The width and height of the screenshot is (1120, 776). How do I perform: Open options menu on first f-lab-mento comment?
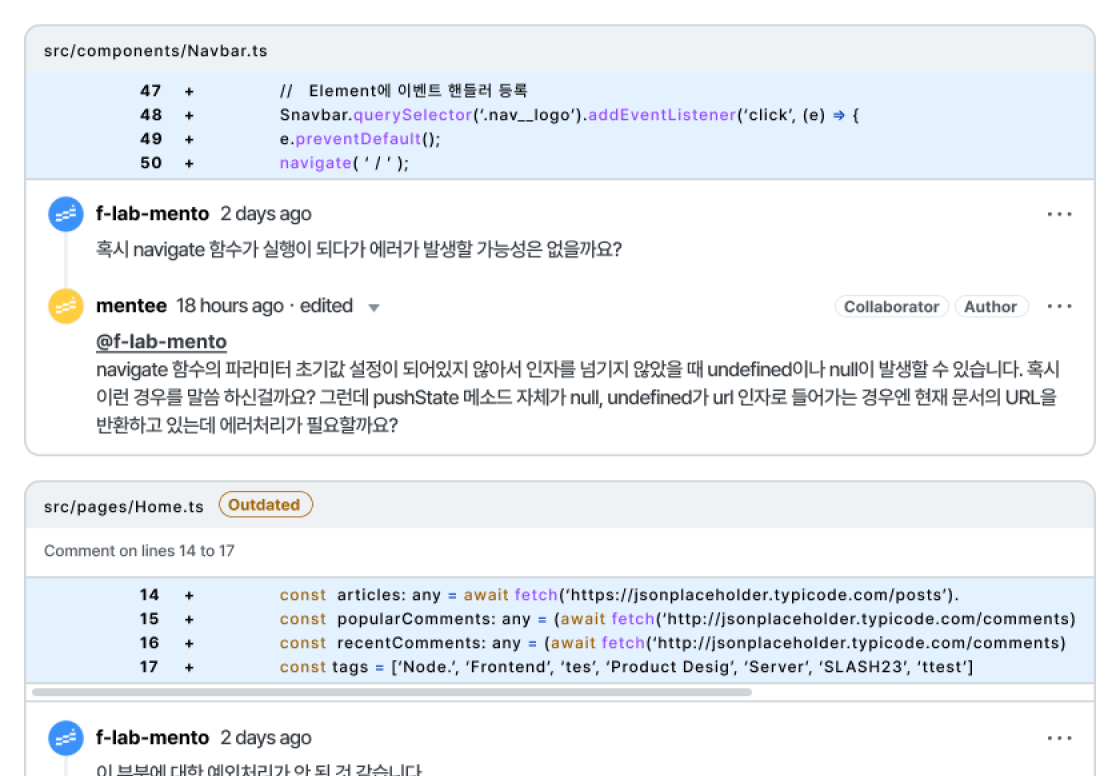coord(1059,214)
